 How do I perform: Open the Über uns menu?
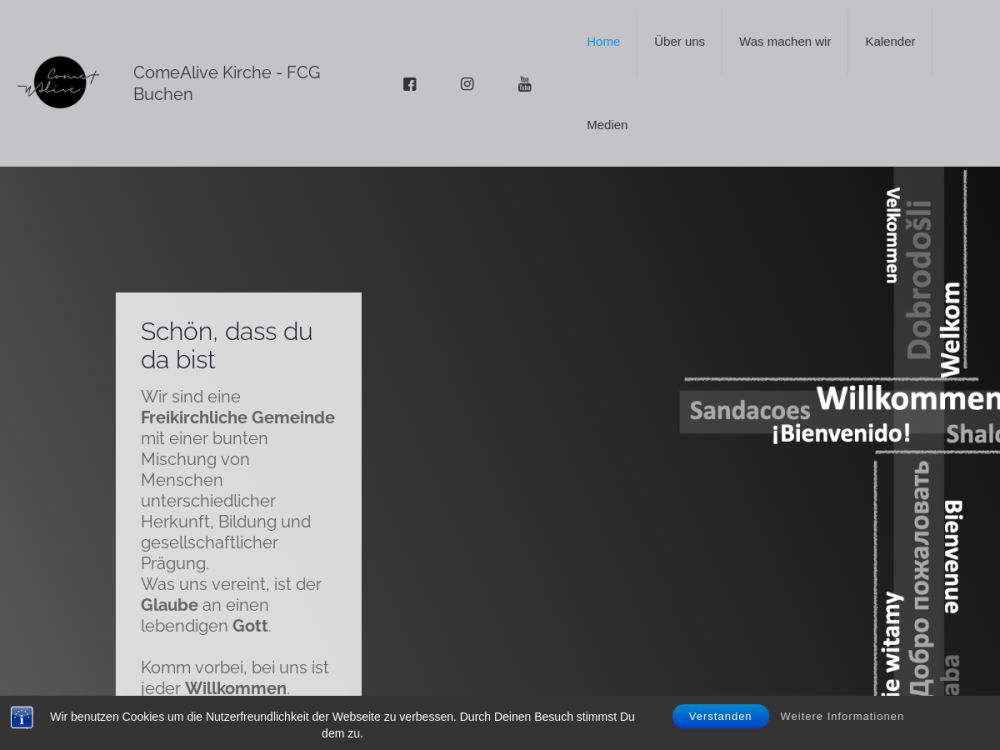pos(679,42)
